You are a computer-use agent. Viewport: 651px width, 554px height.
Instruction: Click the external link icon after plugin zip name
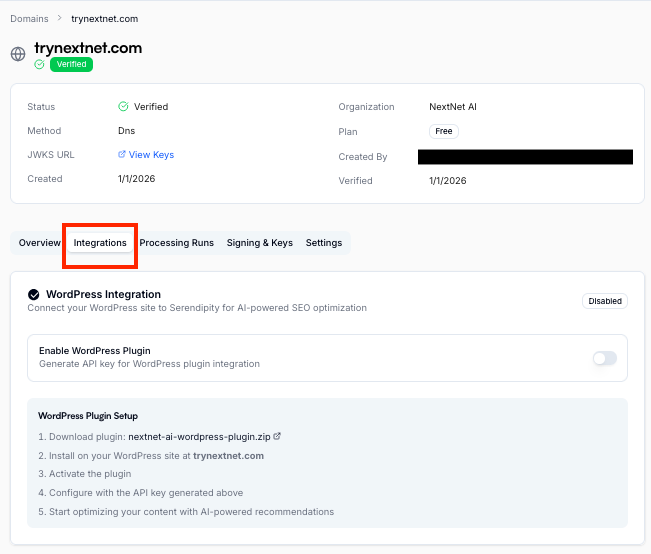tap(277, 436)
